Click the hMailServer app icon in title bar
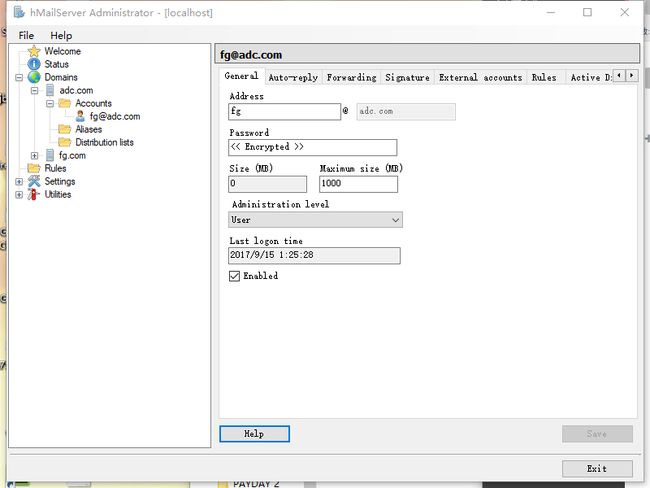 19,12
